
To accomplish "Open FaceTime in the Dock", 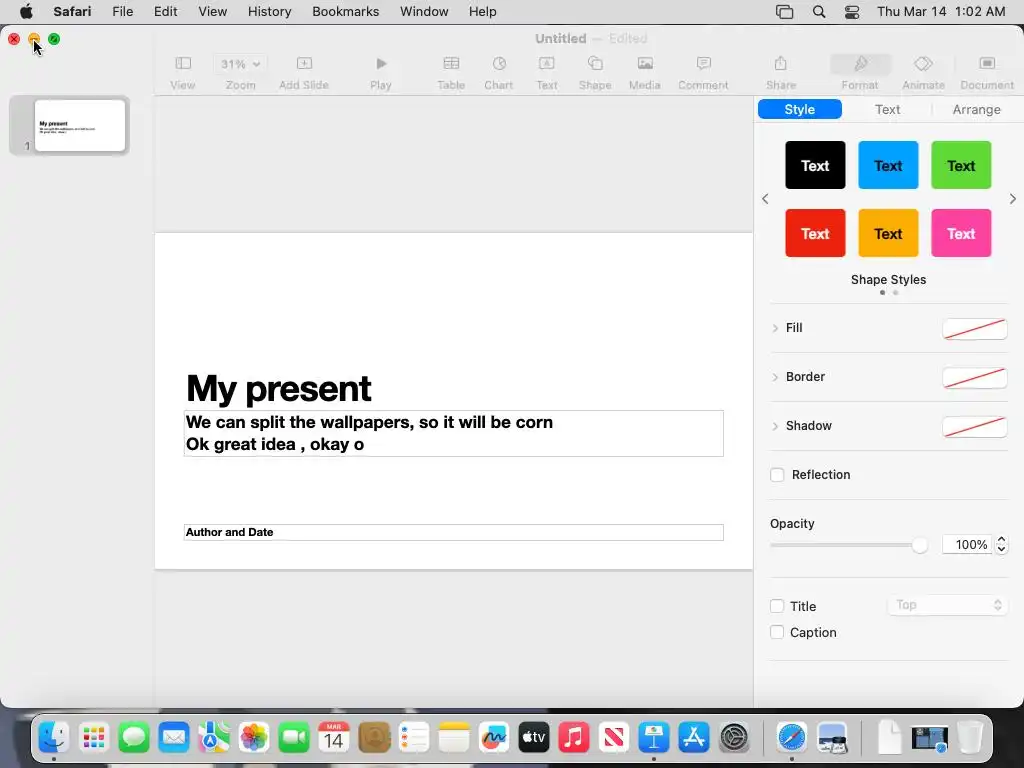I will pos(294,738).
